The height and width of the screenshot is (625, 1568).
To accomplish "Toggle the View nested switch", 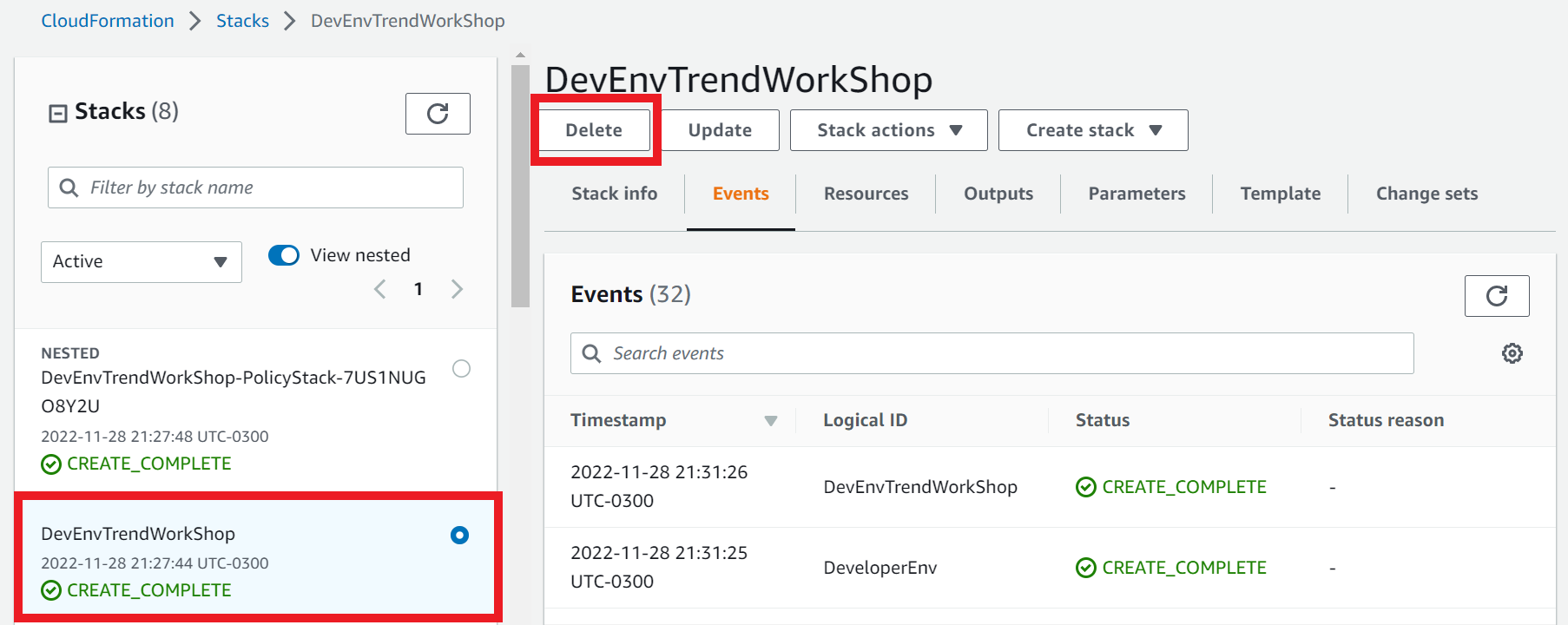I will 284,255.
